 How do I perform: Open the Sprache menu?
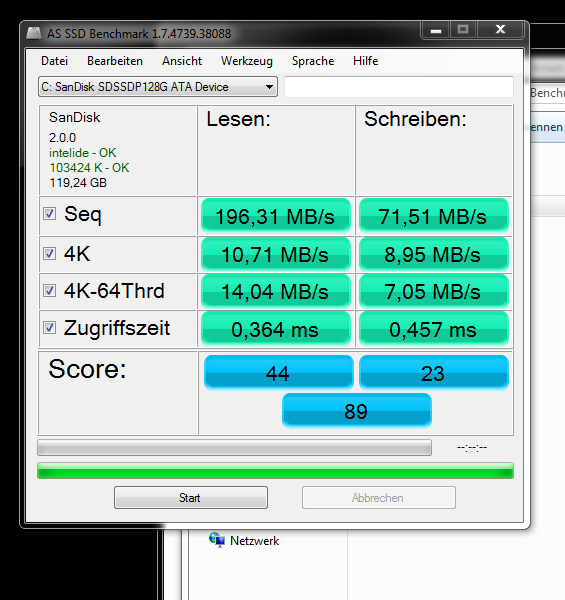[x=313, y=61]
